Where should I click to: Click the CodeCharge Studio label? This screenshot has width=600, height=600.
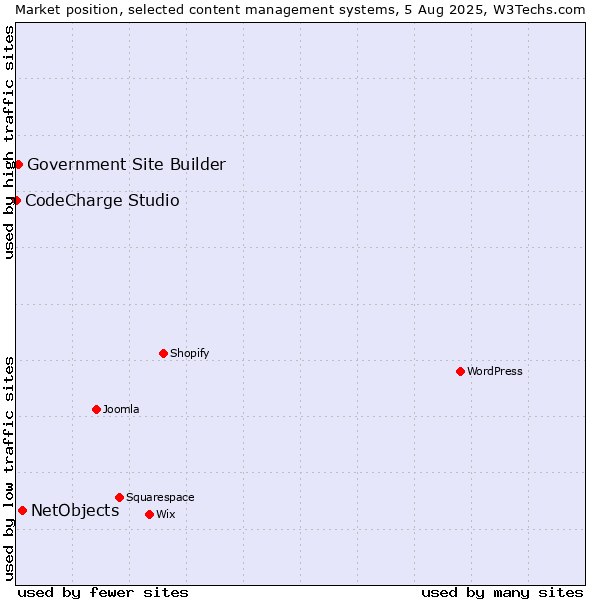coord(103,201)
